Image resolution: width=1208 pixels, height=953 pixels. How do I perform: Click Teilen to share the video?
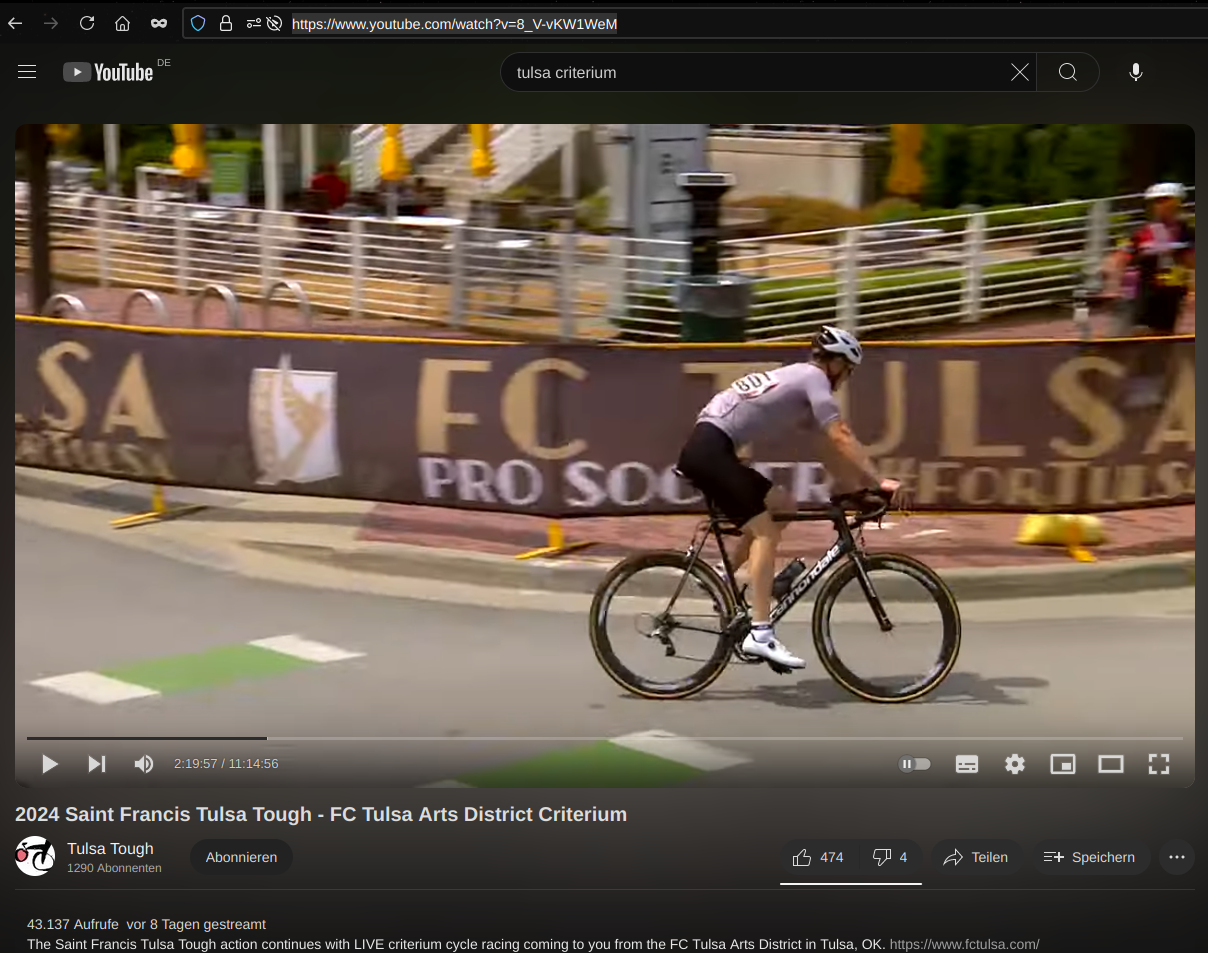pos(976,857)
